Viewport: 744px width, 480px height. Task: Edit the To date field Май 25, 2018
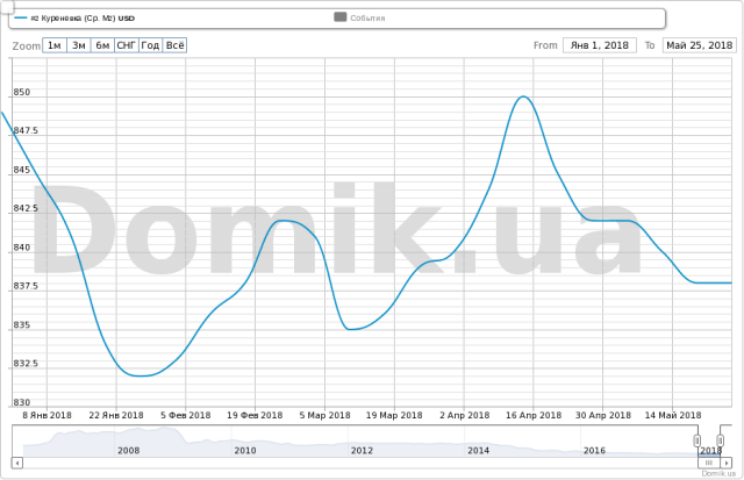699,46
